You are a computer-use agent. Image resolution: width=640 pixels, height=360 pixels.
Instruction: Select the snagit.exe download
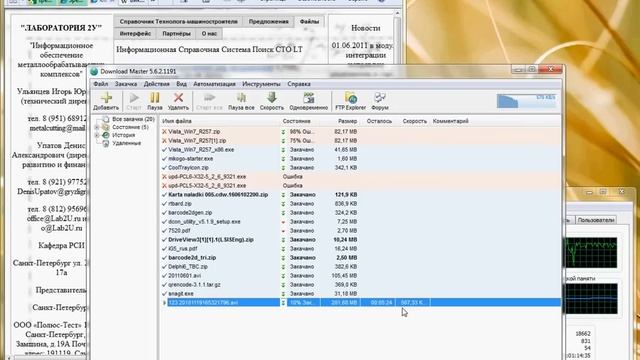(x=360, y=293)
